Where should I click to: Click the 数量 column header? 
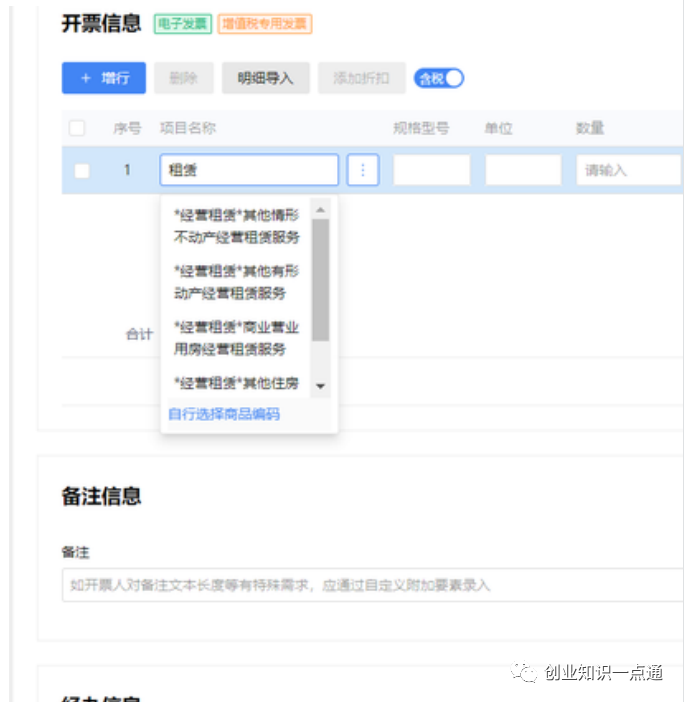[590, 128]
